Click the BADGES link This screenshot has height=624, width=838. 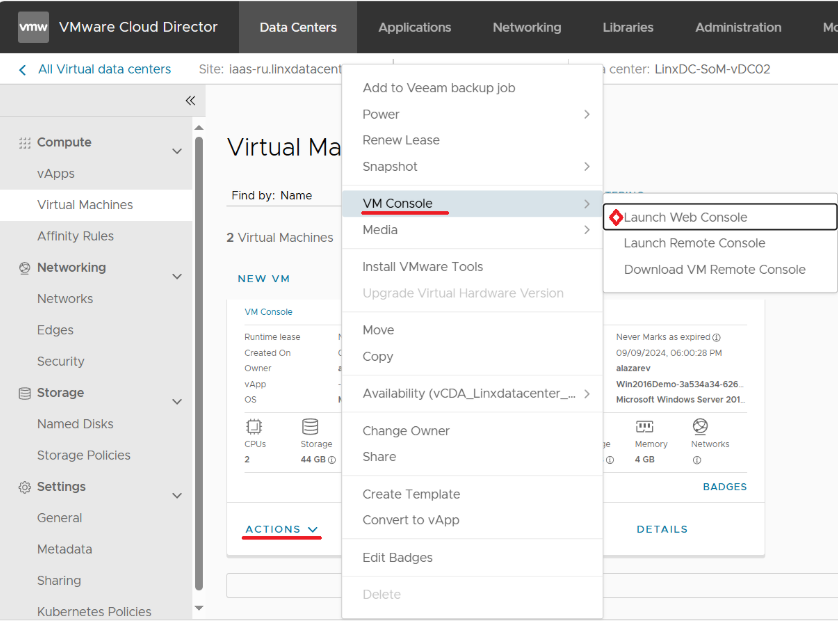(725, 487)
